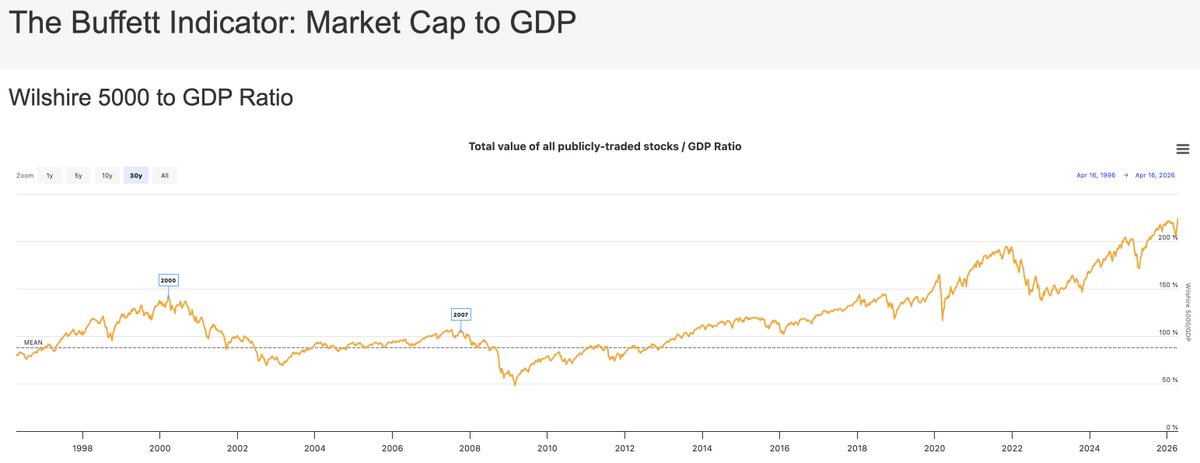This screenshot has width=1200, height=463.
Task: Click the 50 % y-axis label
Action: (x=1167, y=380)
